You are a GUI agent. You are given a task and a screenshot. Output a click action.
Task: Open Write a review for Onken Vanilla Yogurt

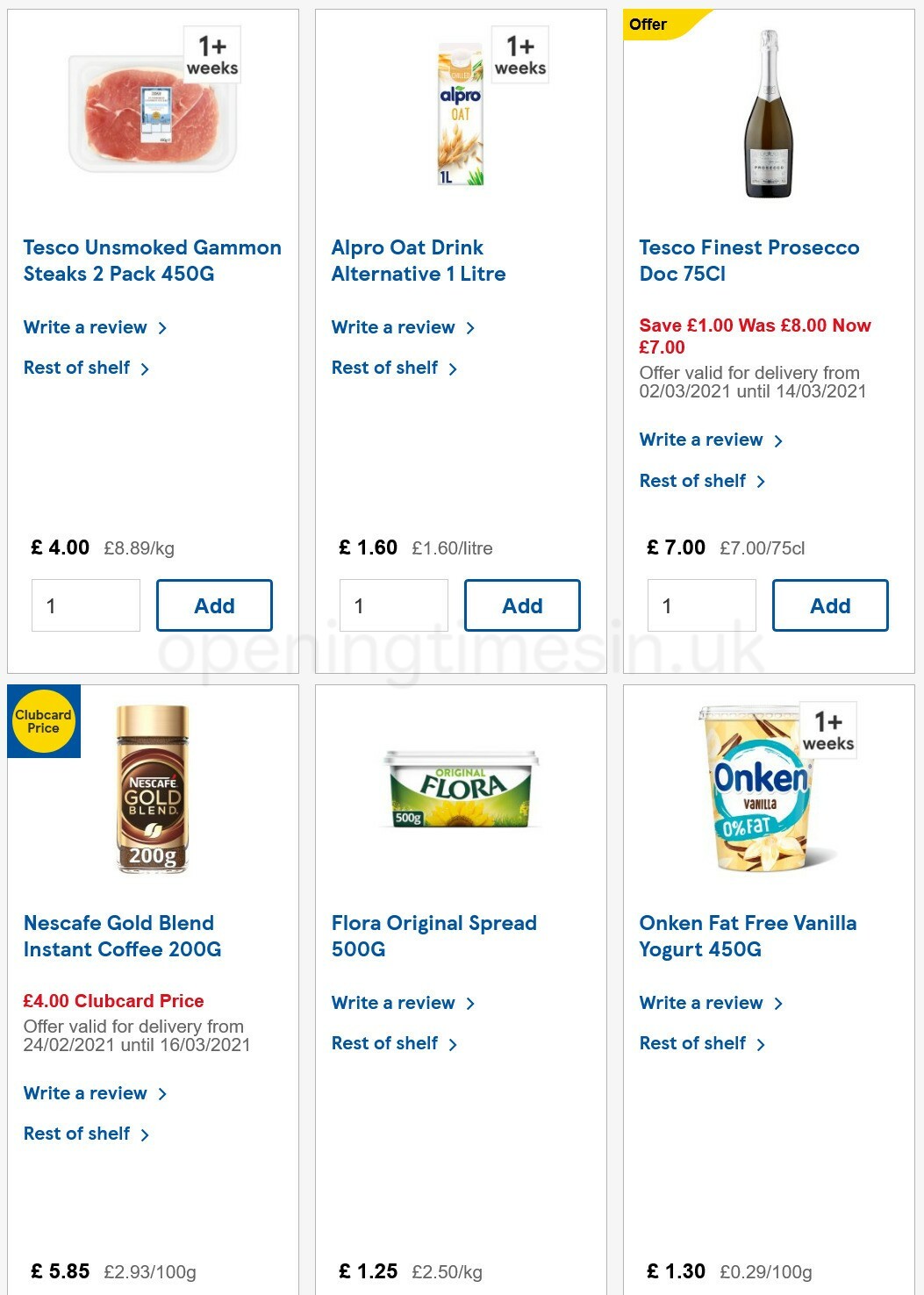(702, 1003)
